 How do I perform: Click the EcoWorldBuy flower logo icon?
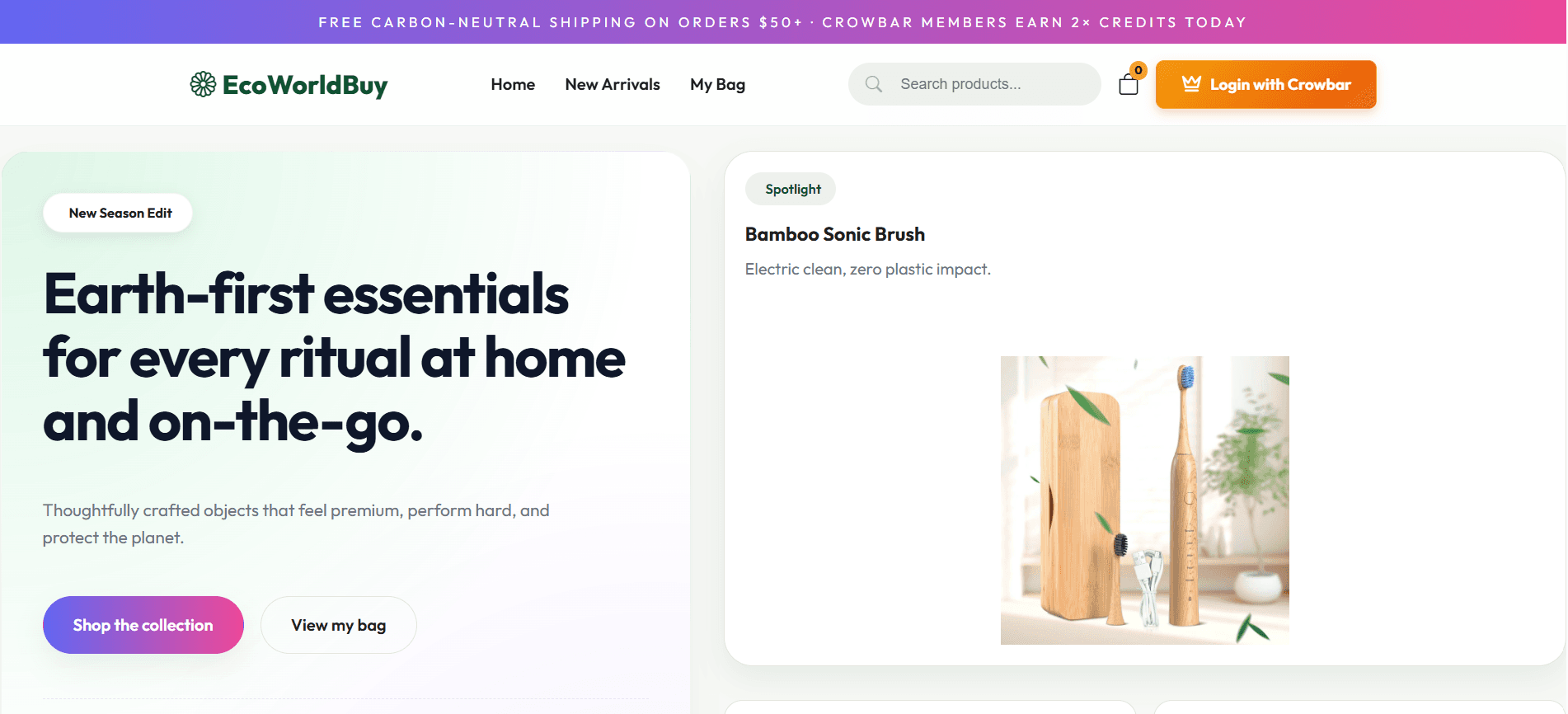click(203, 84)
